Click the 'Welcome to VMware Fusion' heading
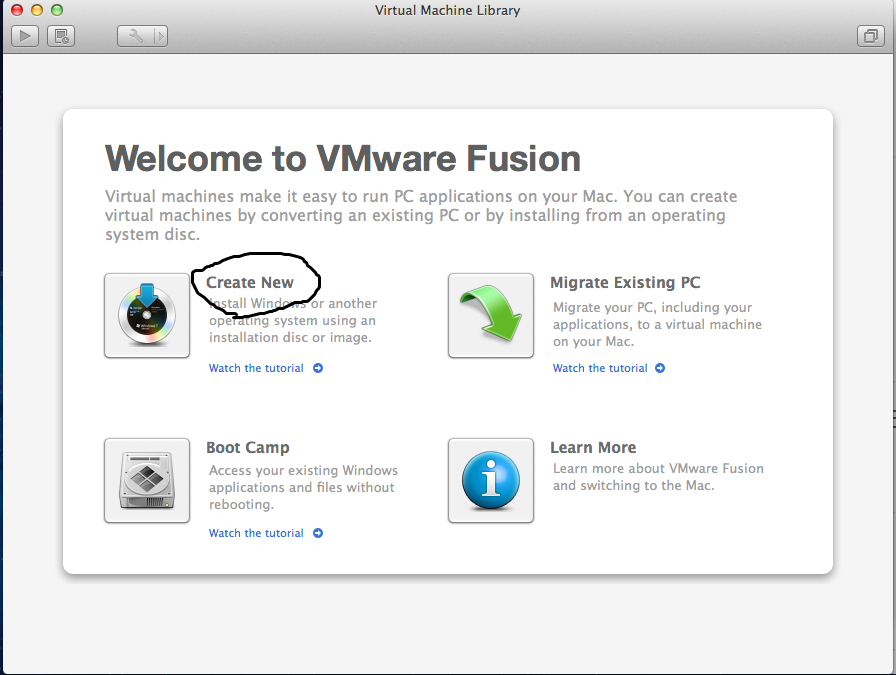Screen dimensions: 896x675 (343, 158)
